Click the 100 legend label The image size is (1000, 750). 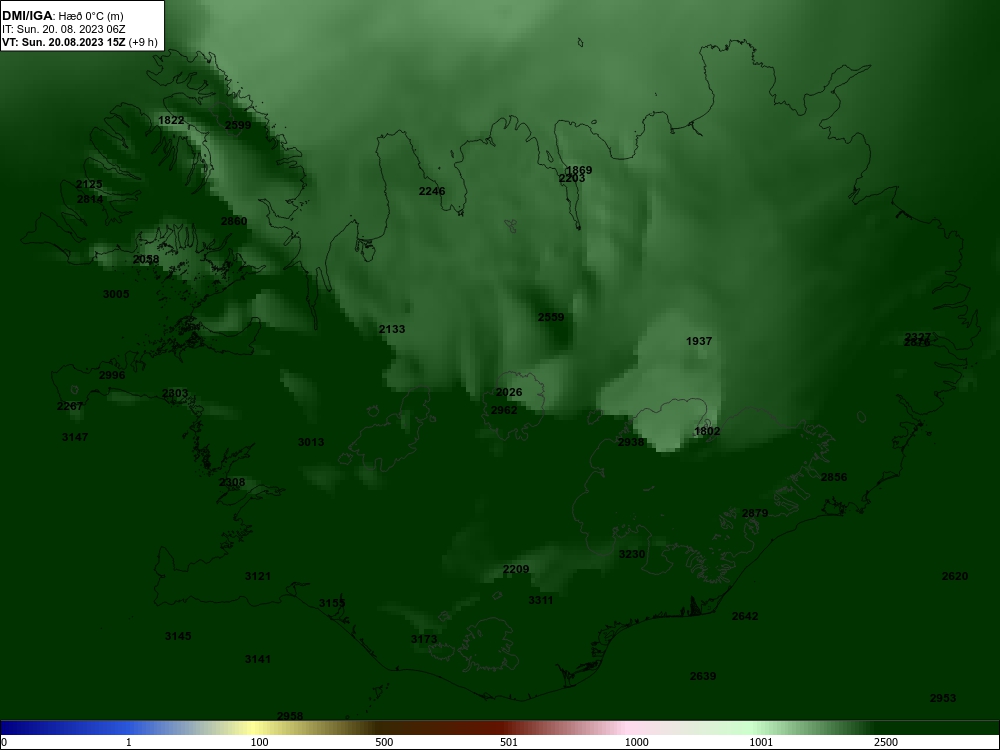pos(260,742)
